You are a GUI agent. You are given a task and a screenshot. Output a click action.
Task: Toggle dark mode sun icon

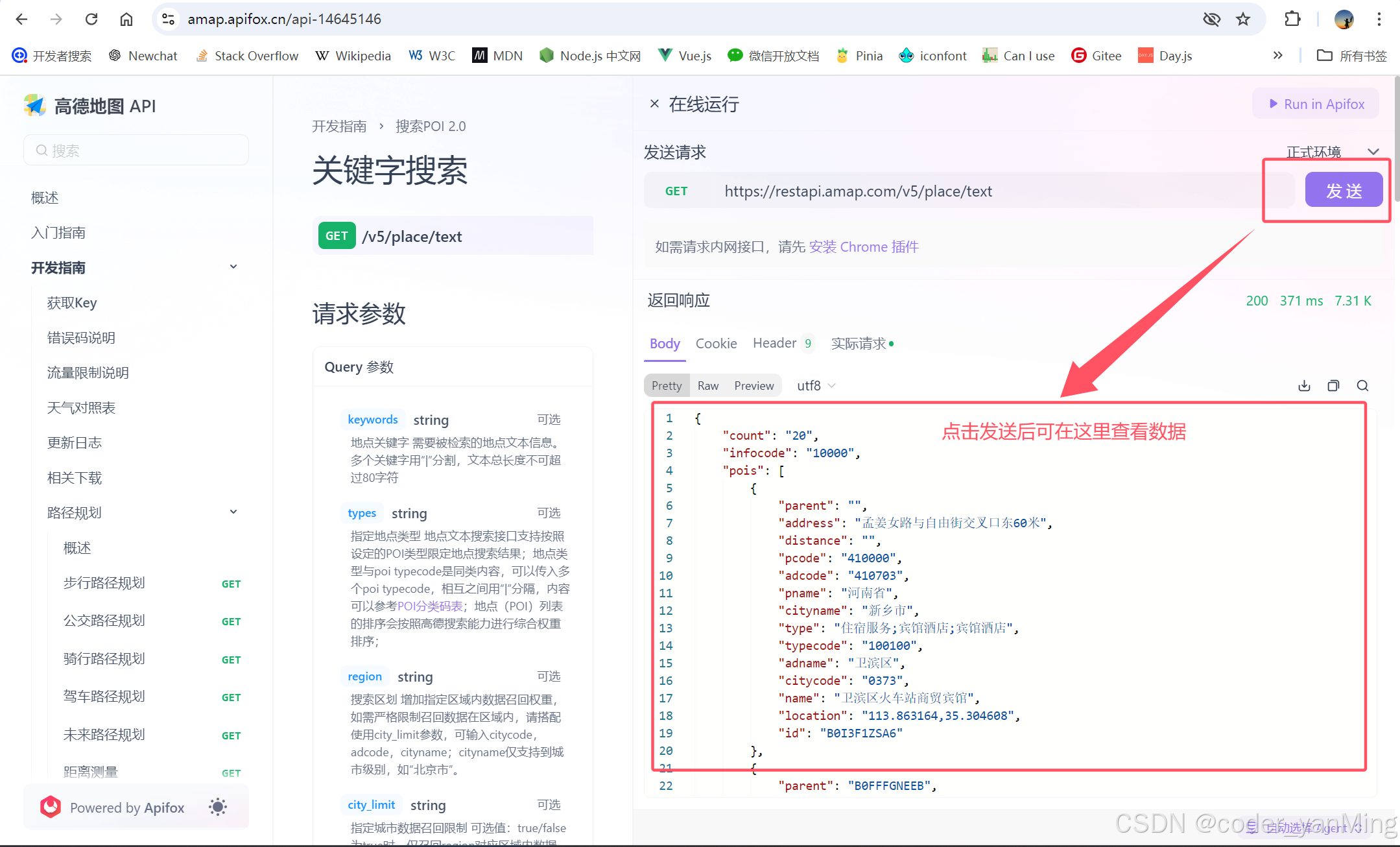tap(218, 807)
